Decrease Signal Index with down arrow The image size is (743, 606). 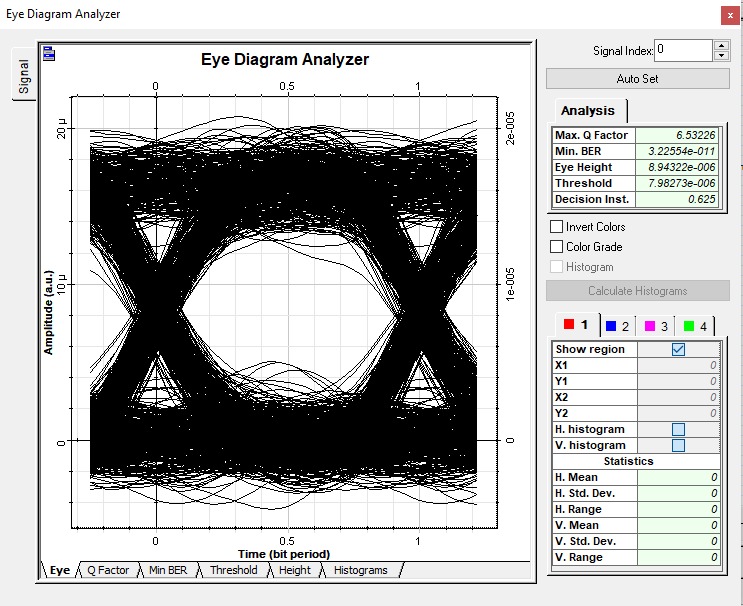(x=721, y=55)
